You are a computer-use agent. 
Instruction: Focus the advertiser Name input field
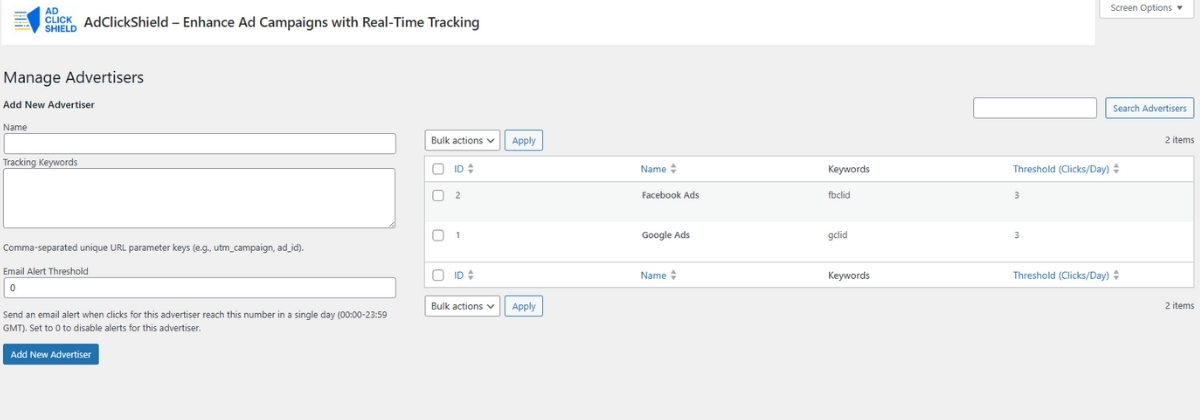coord(200,144)
